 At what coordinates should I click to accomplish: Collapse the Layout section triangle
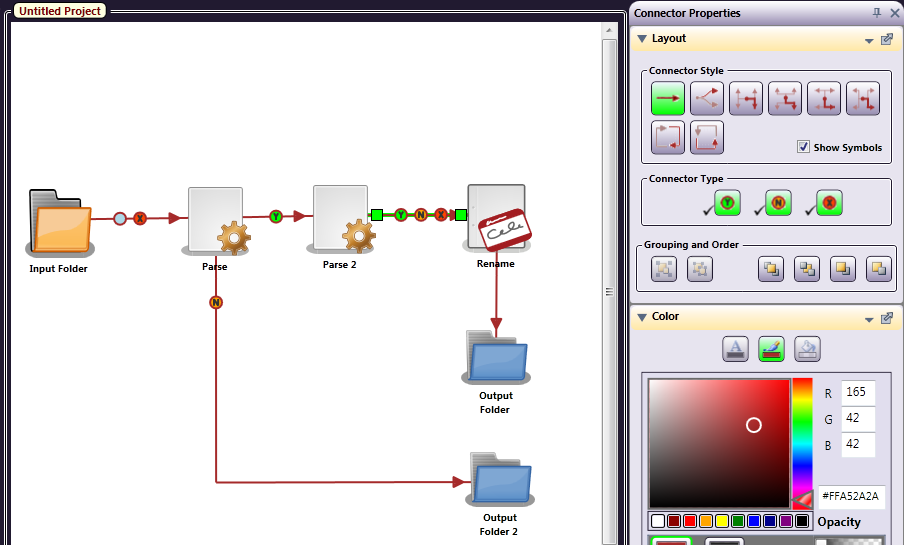[642, 39]
